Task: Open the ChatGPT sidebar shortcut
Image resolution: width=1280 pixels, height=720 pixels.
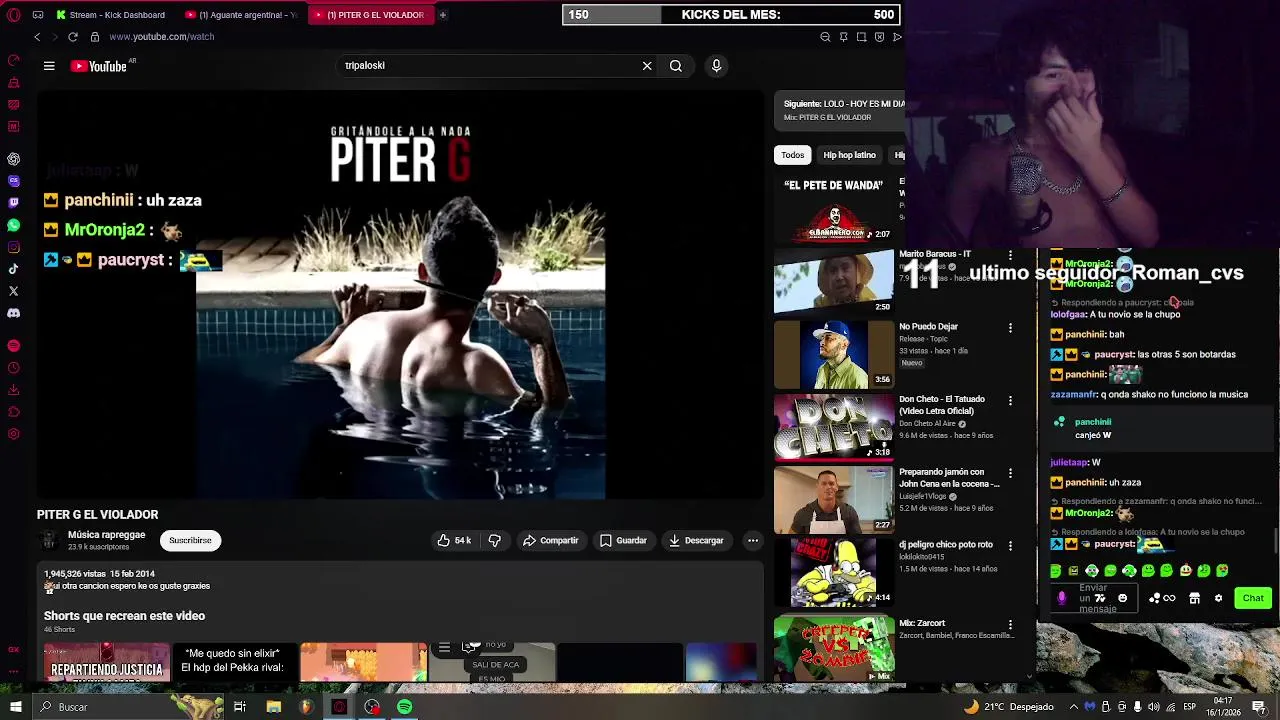Action: (13, 159)
